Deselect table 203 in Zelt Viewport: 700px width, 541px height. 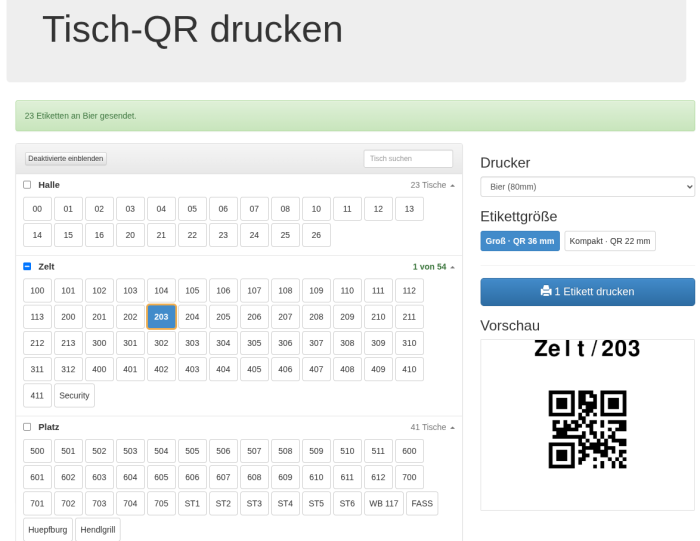point(161,317)
